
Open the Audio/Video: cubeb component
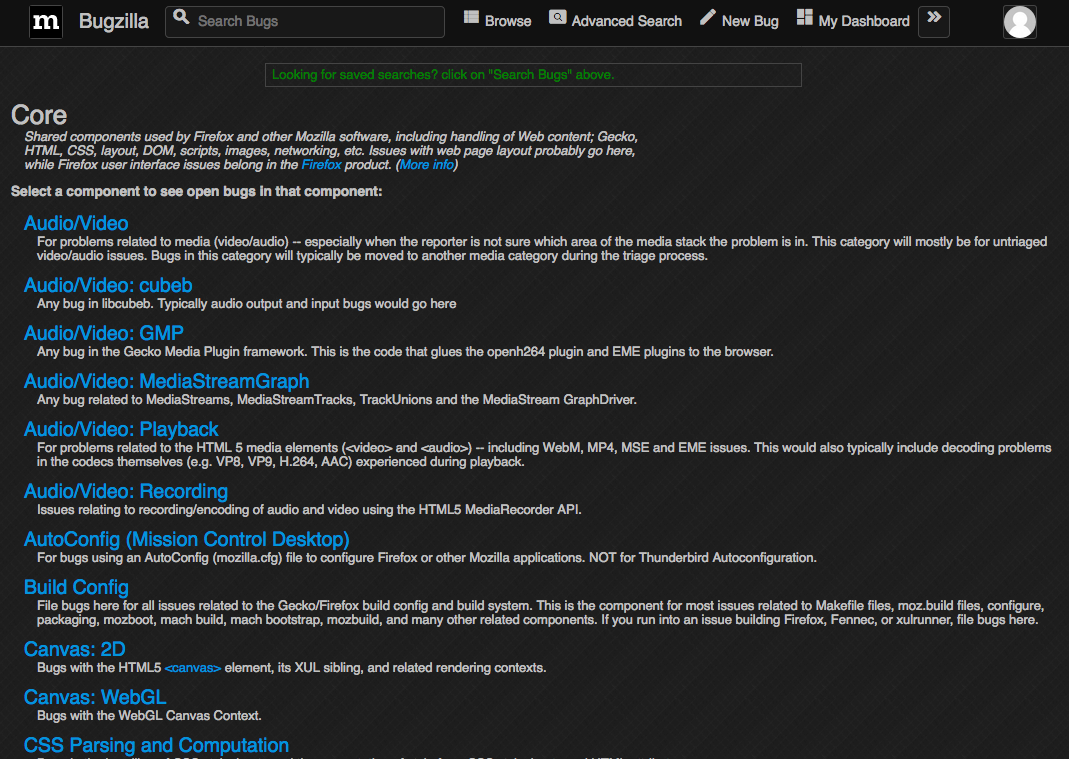108,285
